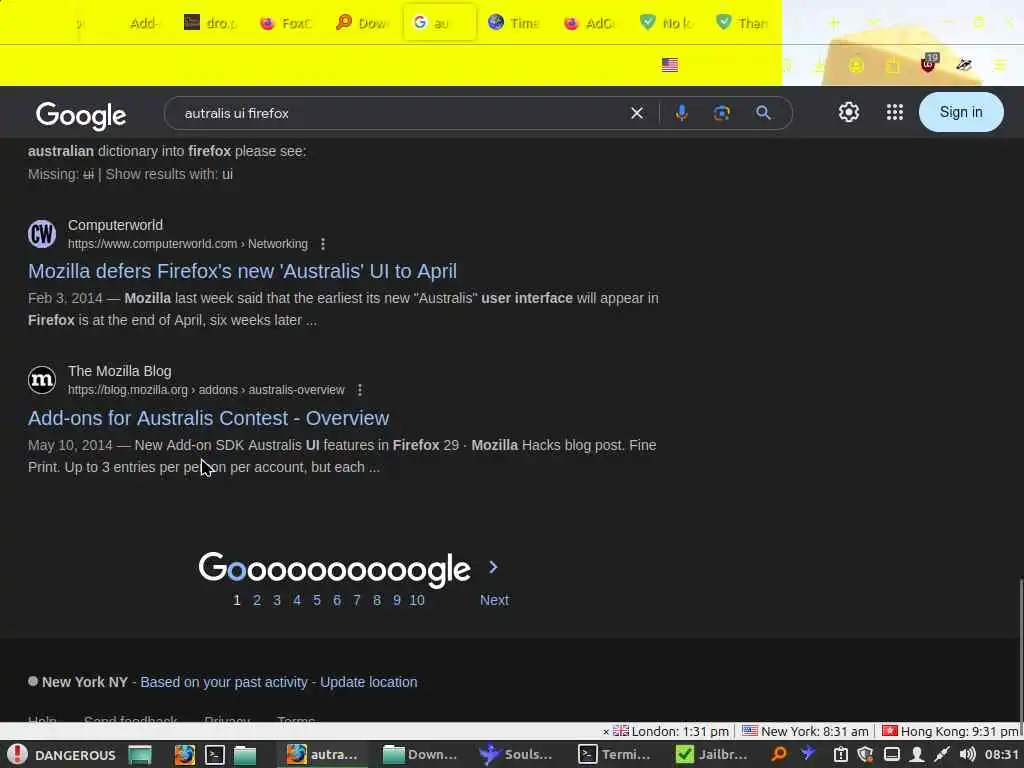Open Google quick settings gear
The height and width of the screenshot is (768, 1024).
tap(848, 112)
